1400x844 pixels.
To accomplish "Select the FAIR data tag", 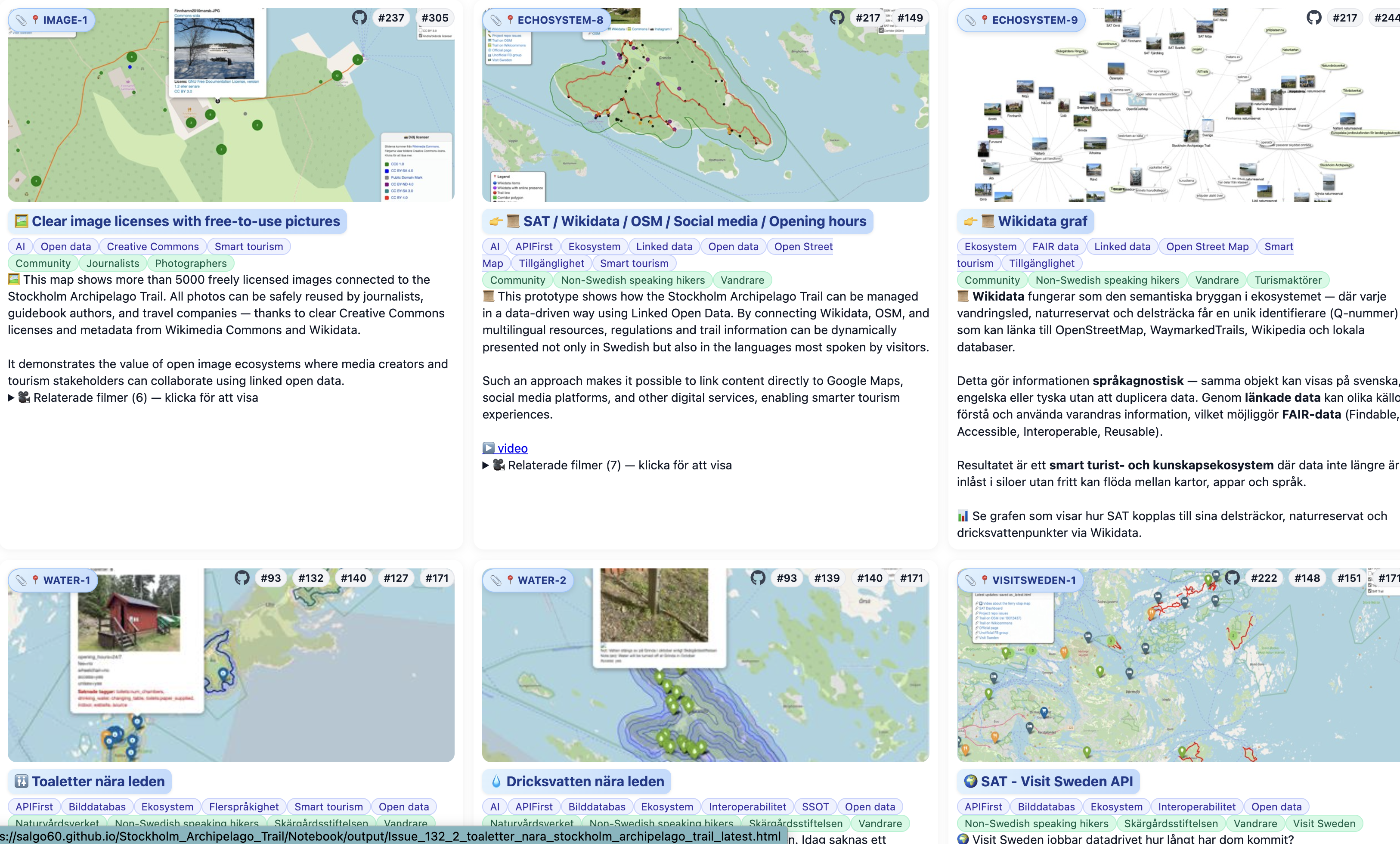I will (1055, 247).
